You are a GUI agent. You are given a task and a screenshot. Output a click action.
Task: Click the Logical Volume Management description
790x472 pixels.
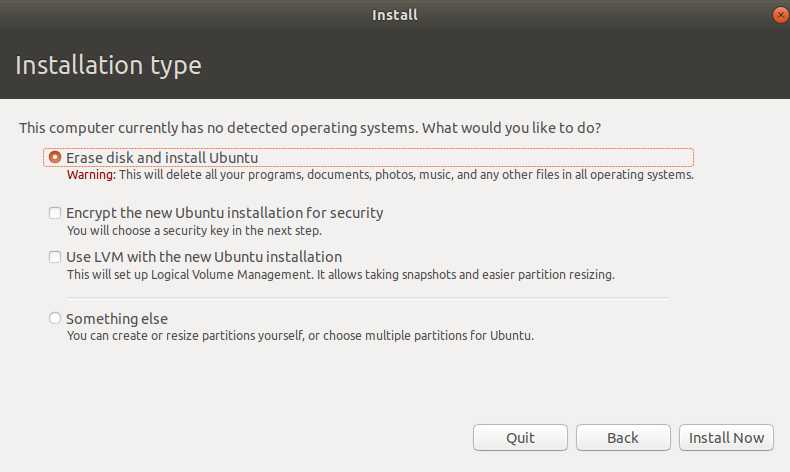[x=340, y=274]
